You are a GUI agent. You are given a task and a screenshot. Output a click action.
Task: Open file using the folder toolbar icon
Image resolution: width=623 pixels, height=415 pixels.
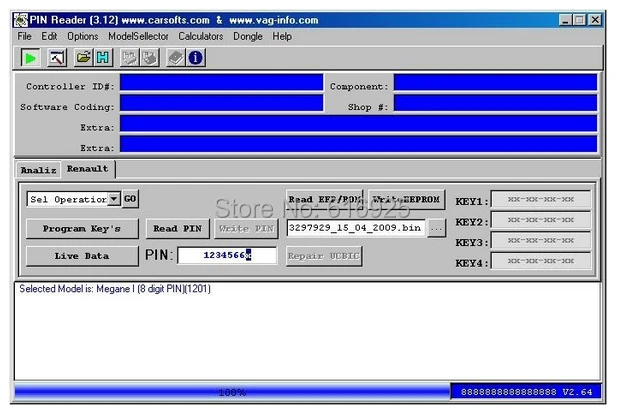coord(84,58)
